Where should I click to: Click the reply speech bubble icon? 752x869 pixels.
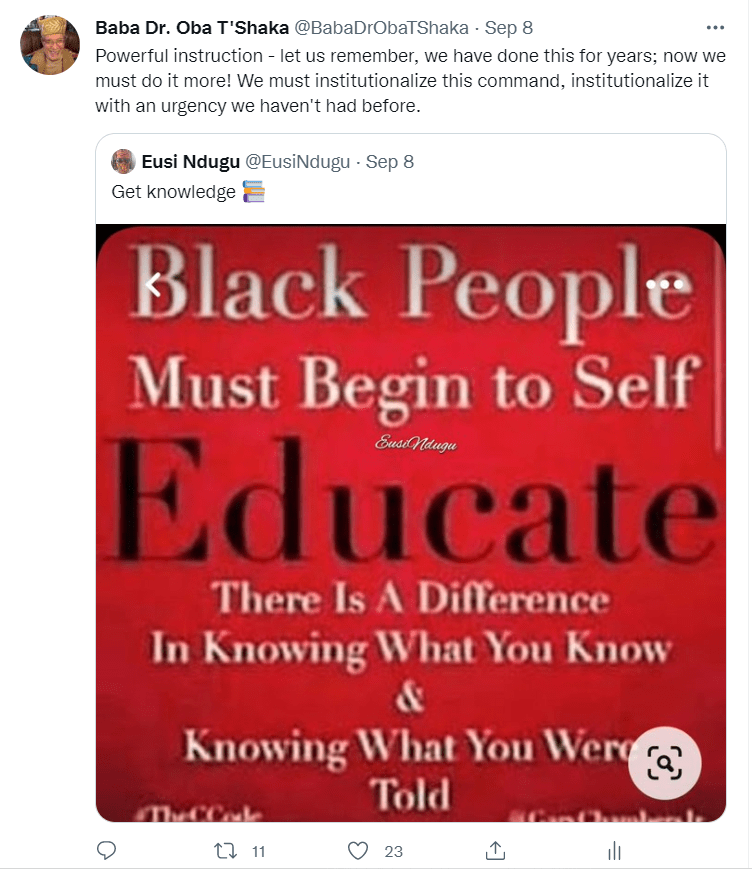(106, 850)
